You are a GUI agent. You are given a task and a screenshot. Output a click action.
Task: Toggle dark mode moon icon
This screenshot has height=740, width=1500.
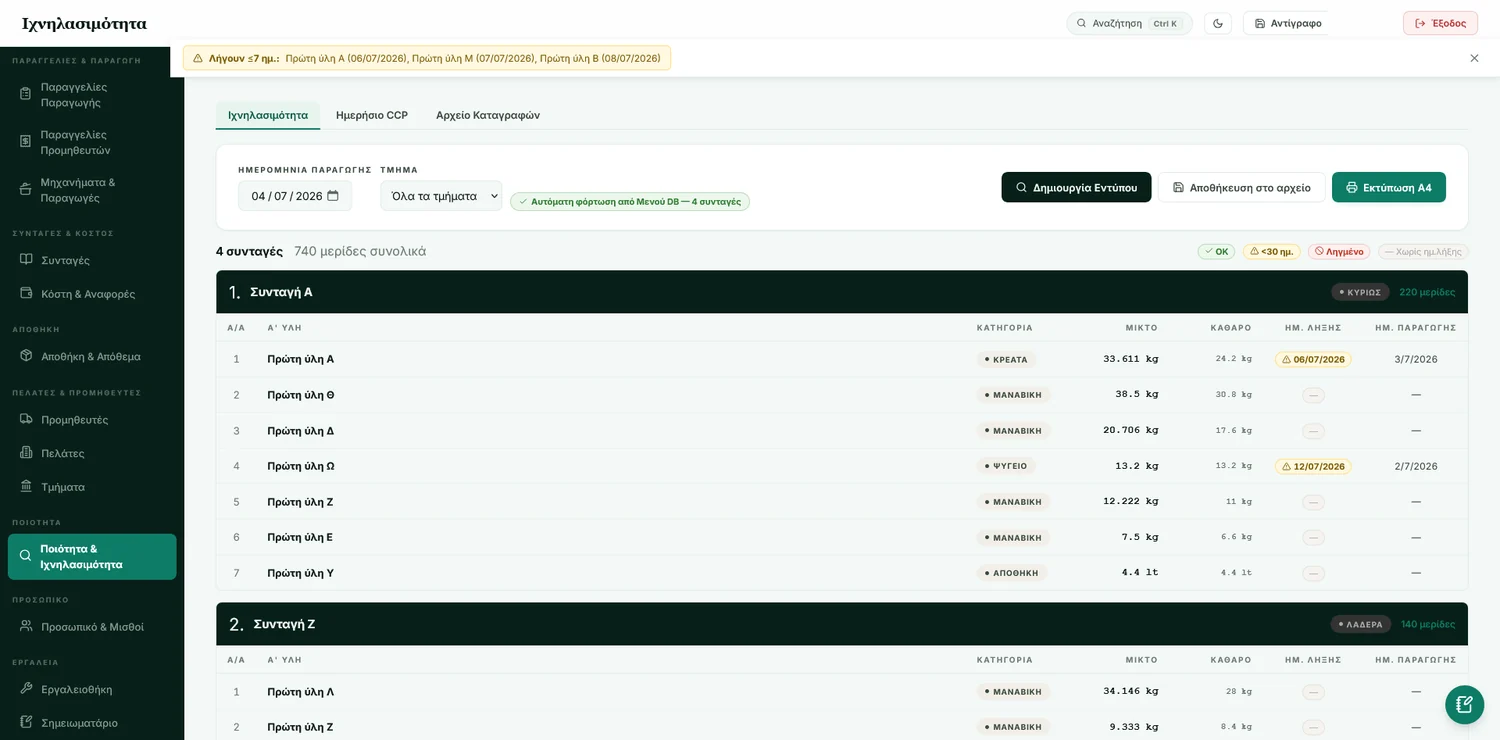(x=1218, y=23)
